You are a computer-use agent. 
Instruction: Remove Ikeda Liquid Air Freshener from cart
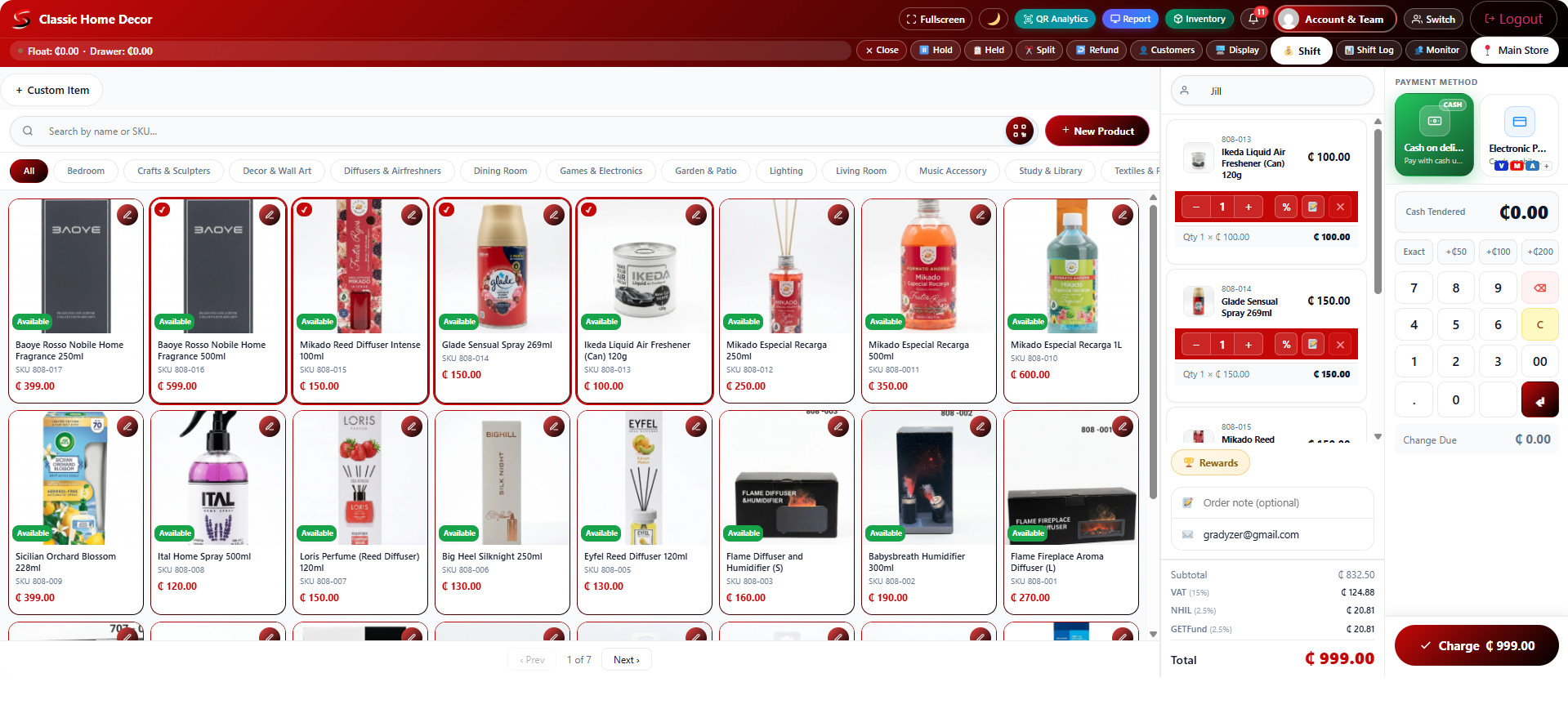[x=1340, y=207]
